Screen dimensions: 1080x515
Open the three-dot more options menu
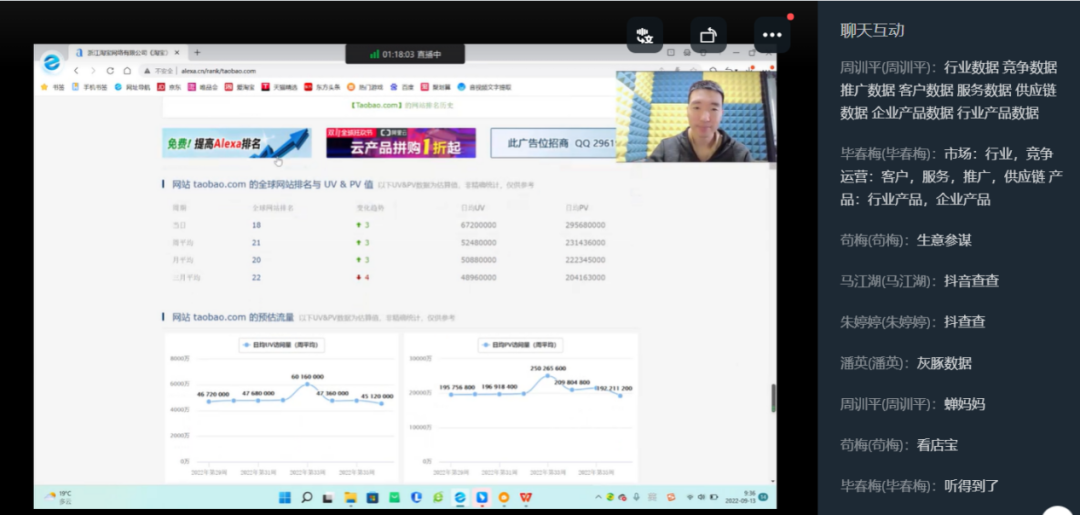tap(771, 35)
